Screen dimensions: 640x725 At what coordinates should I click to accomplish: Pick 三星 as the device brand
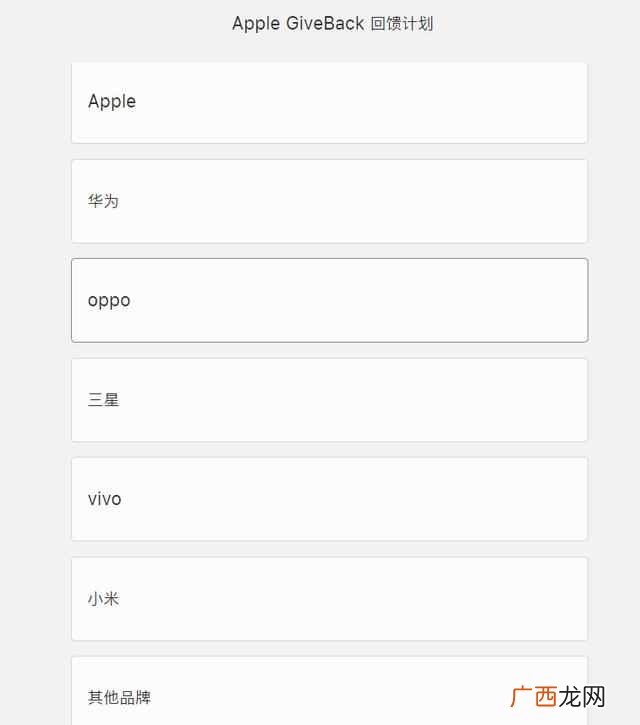click(x=329, y=400)
